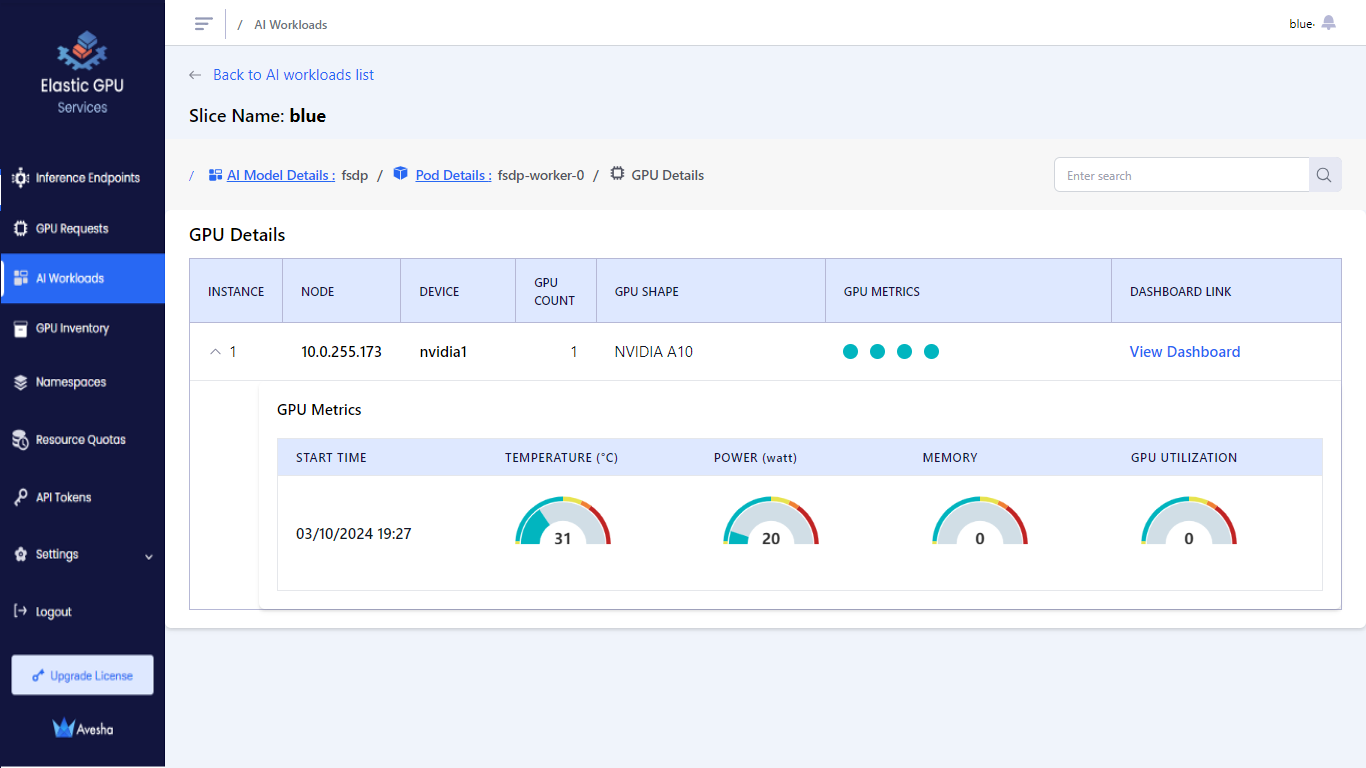
Task: Collapse instance 1 row chevron
Action: point(215,352)
